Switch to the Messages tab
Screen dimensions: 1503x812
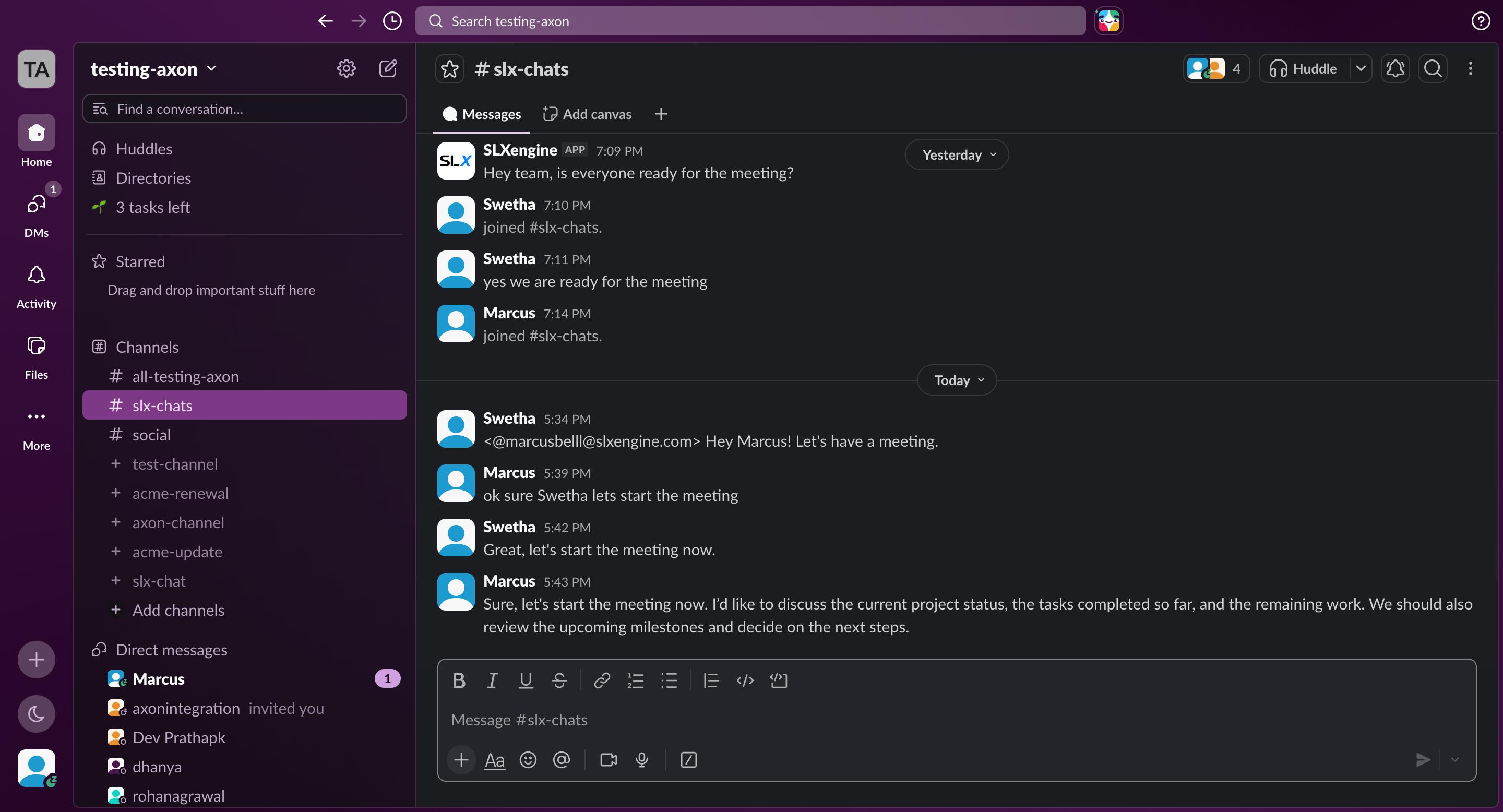tap(481, 114)
